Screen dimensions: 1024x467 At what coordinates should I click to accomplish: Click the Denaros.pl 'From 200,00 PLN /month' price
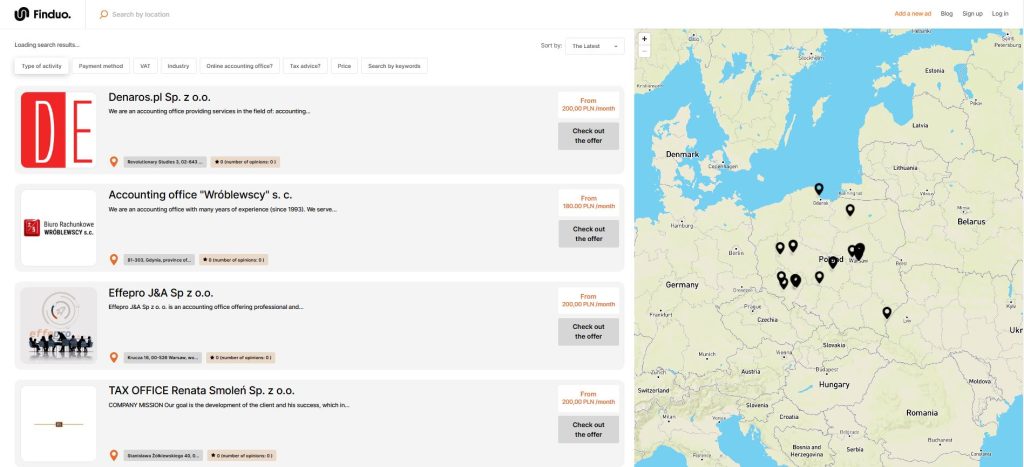click(588, 105)
